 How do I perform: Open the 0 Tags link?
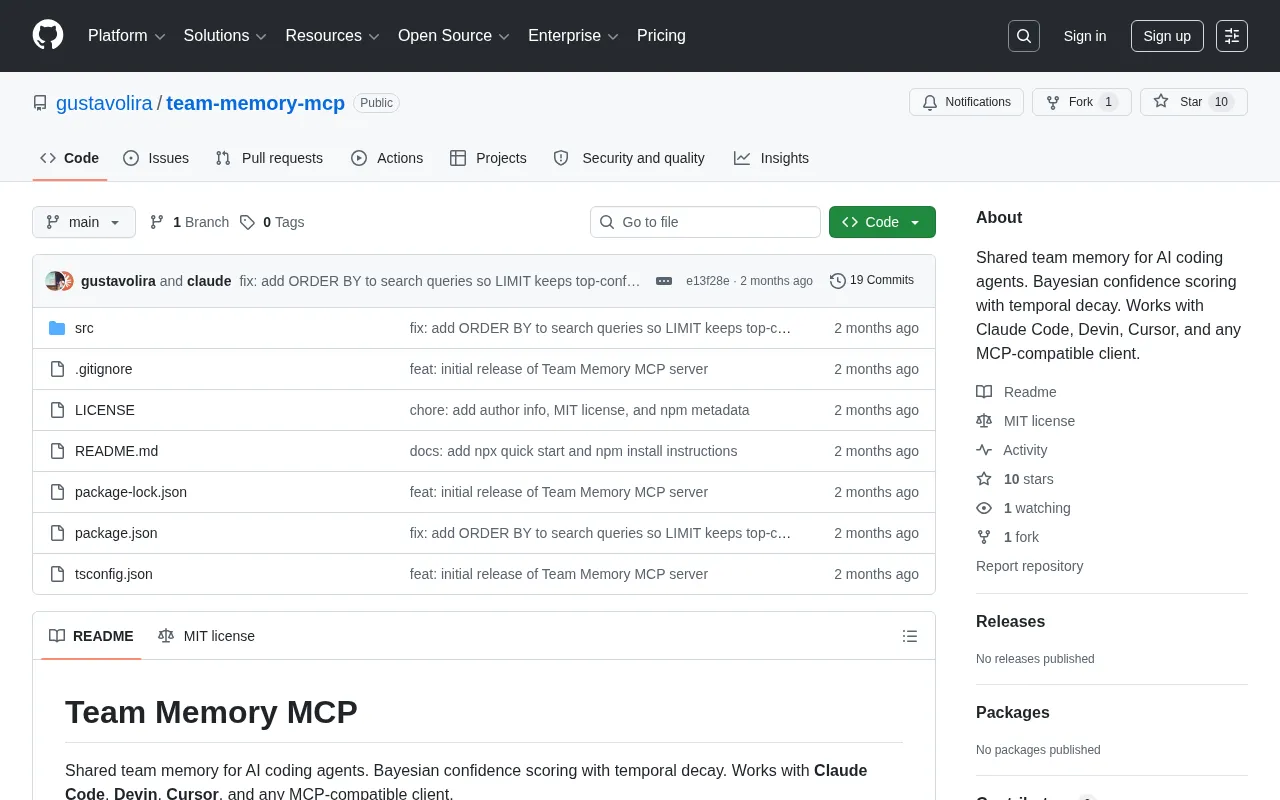272,222
